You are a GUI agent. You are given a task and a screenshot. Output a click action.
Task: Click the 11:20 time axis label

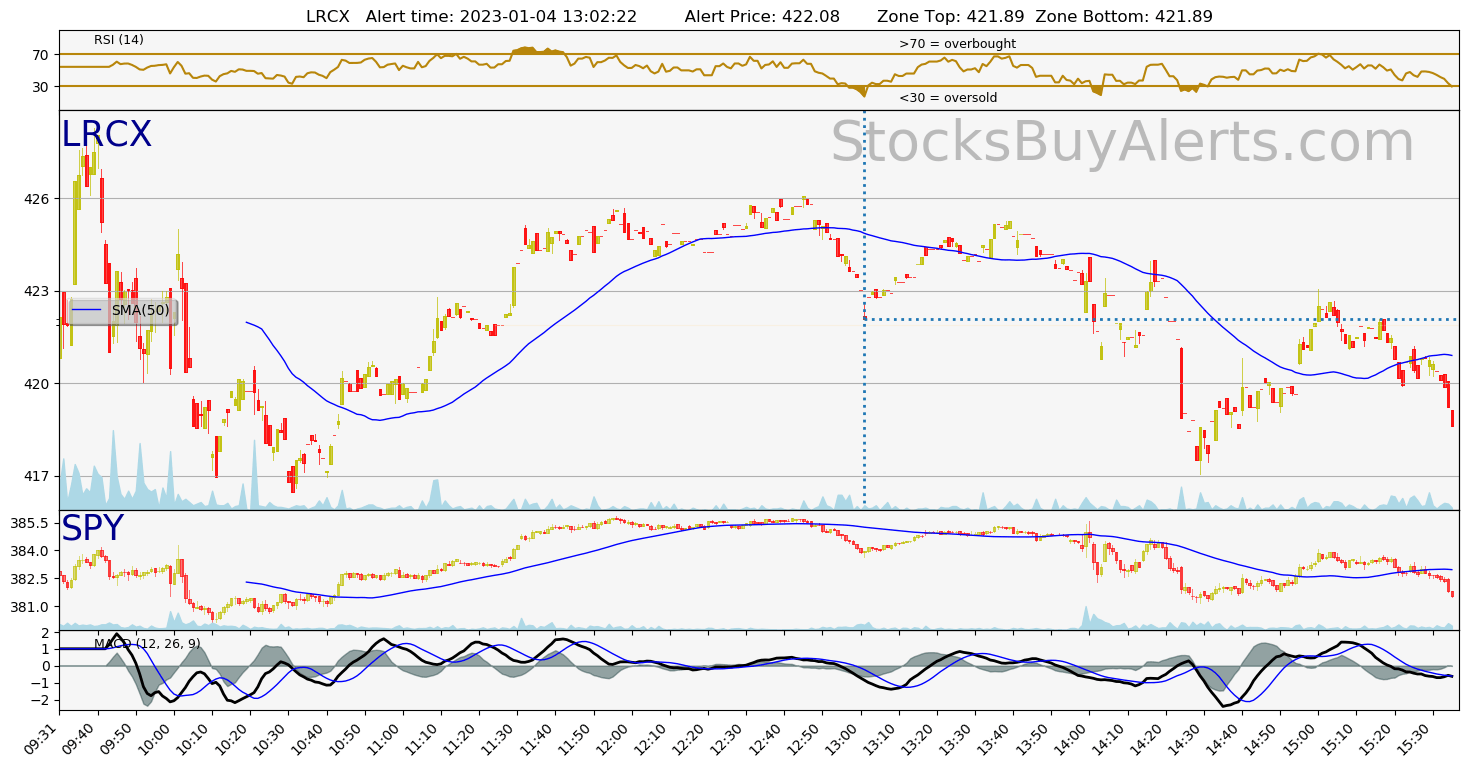point(459,738)
